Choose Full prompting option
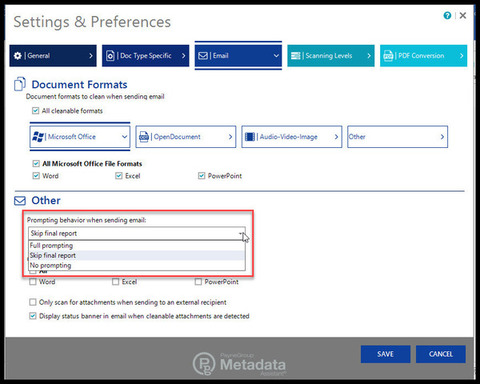The height and width of the screenshot is (384, 480). click(x=137, y=246)
